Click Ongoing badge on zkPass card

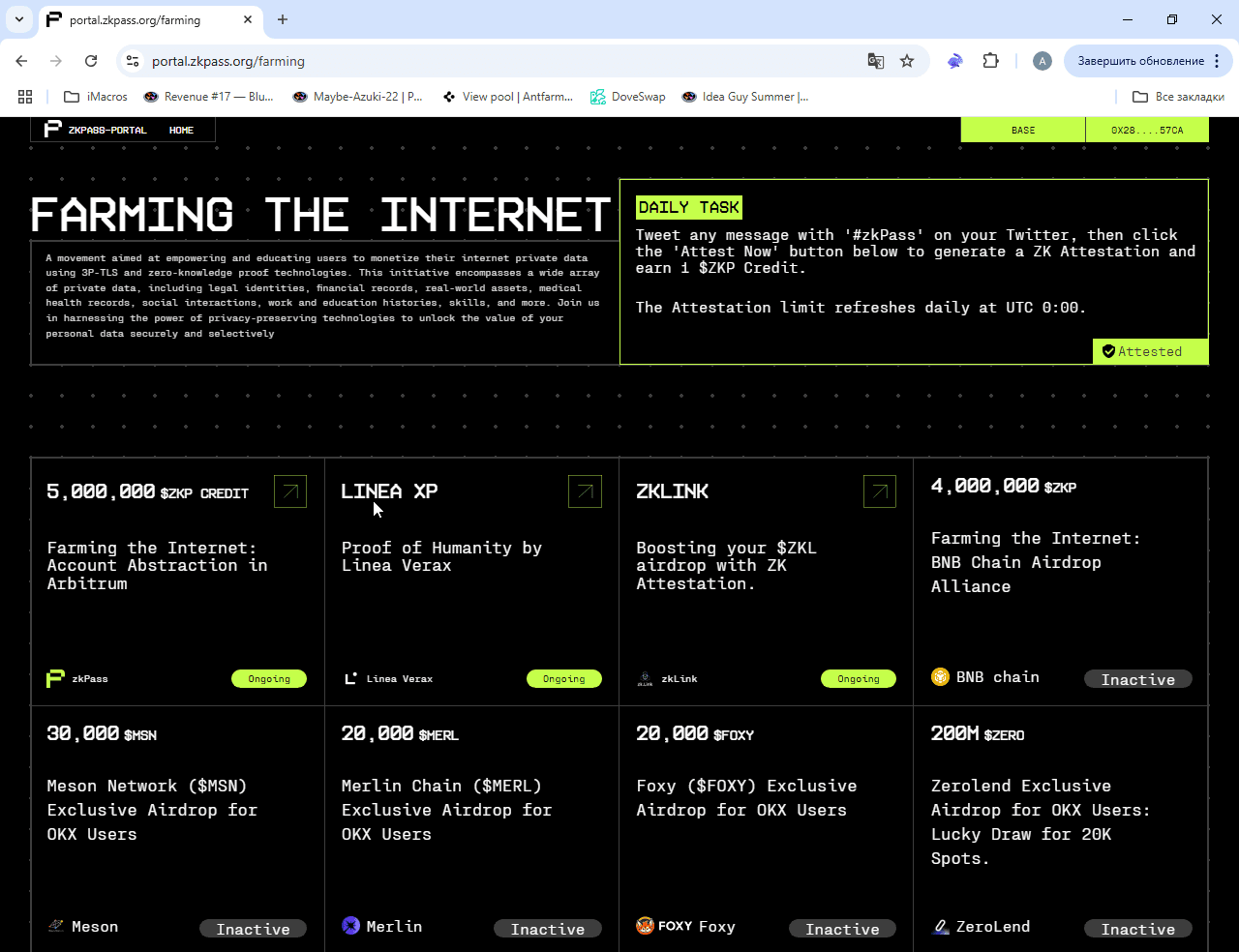point(269,679)
